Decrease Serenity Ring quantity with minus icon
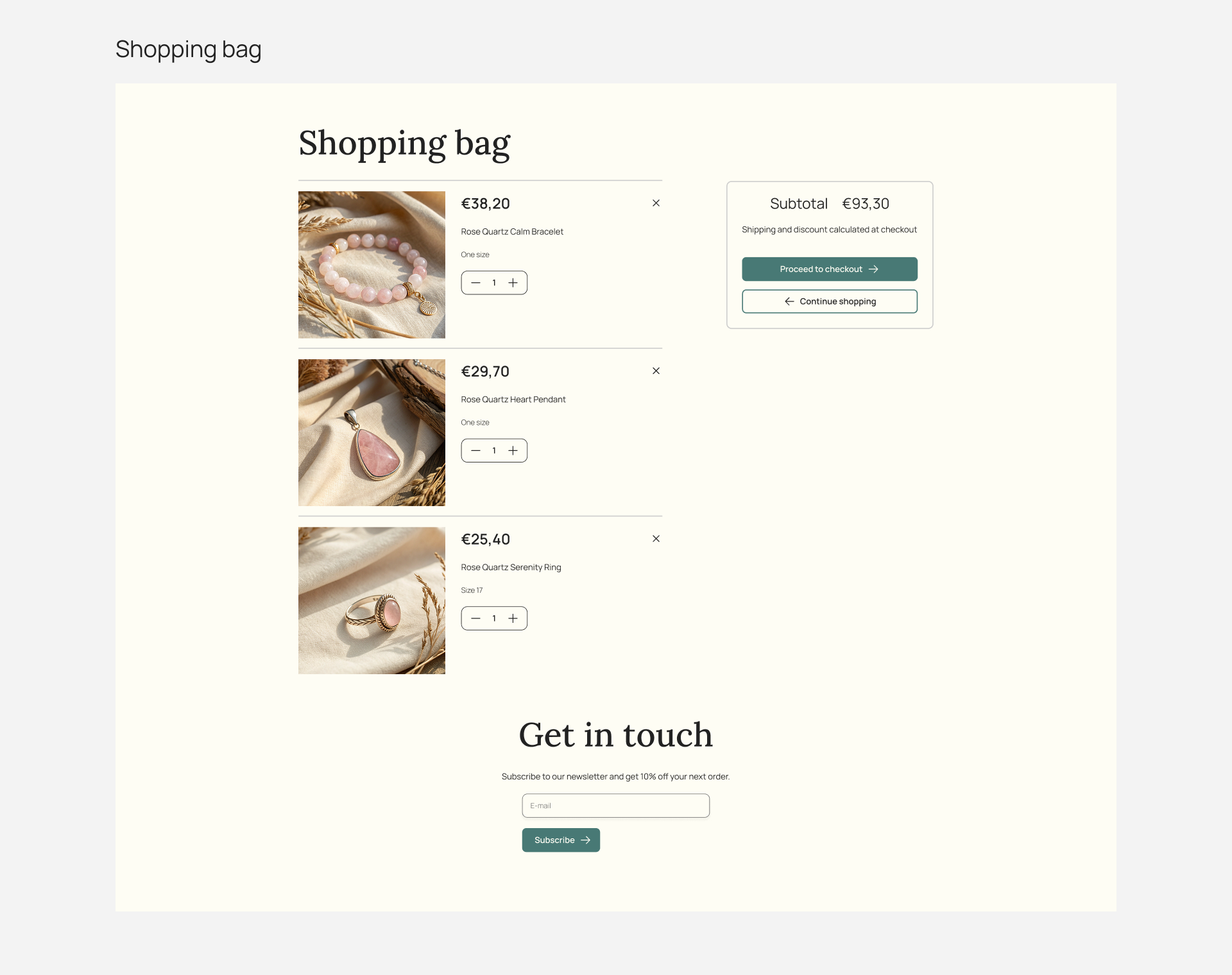The height and width of the screenshot is (975, 1232). (x=475, y=618)
